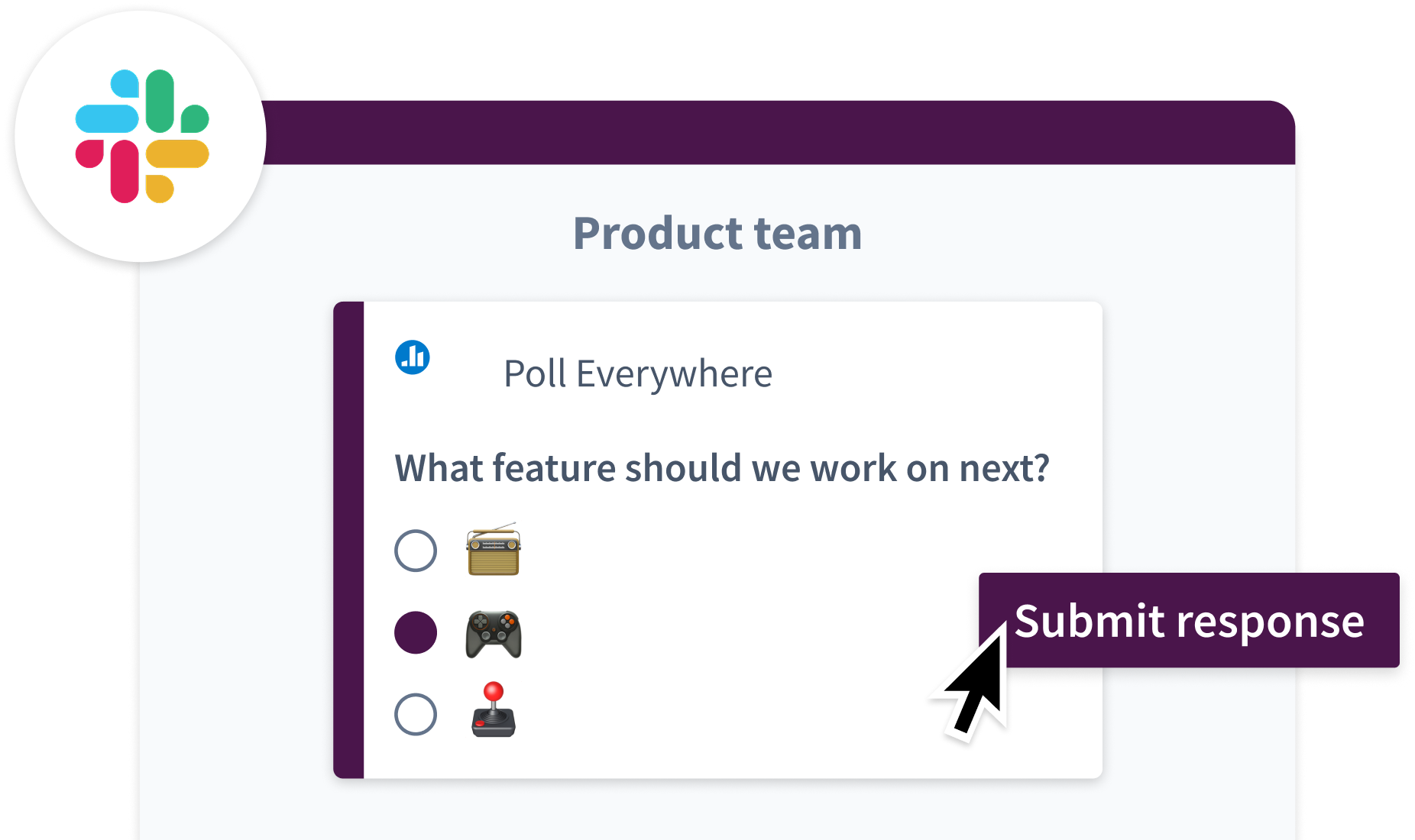Click the filled radio button beside the game controller

pyautogui.click(x=416, y=633)
